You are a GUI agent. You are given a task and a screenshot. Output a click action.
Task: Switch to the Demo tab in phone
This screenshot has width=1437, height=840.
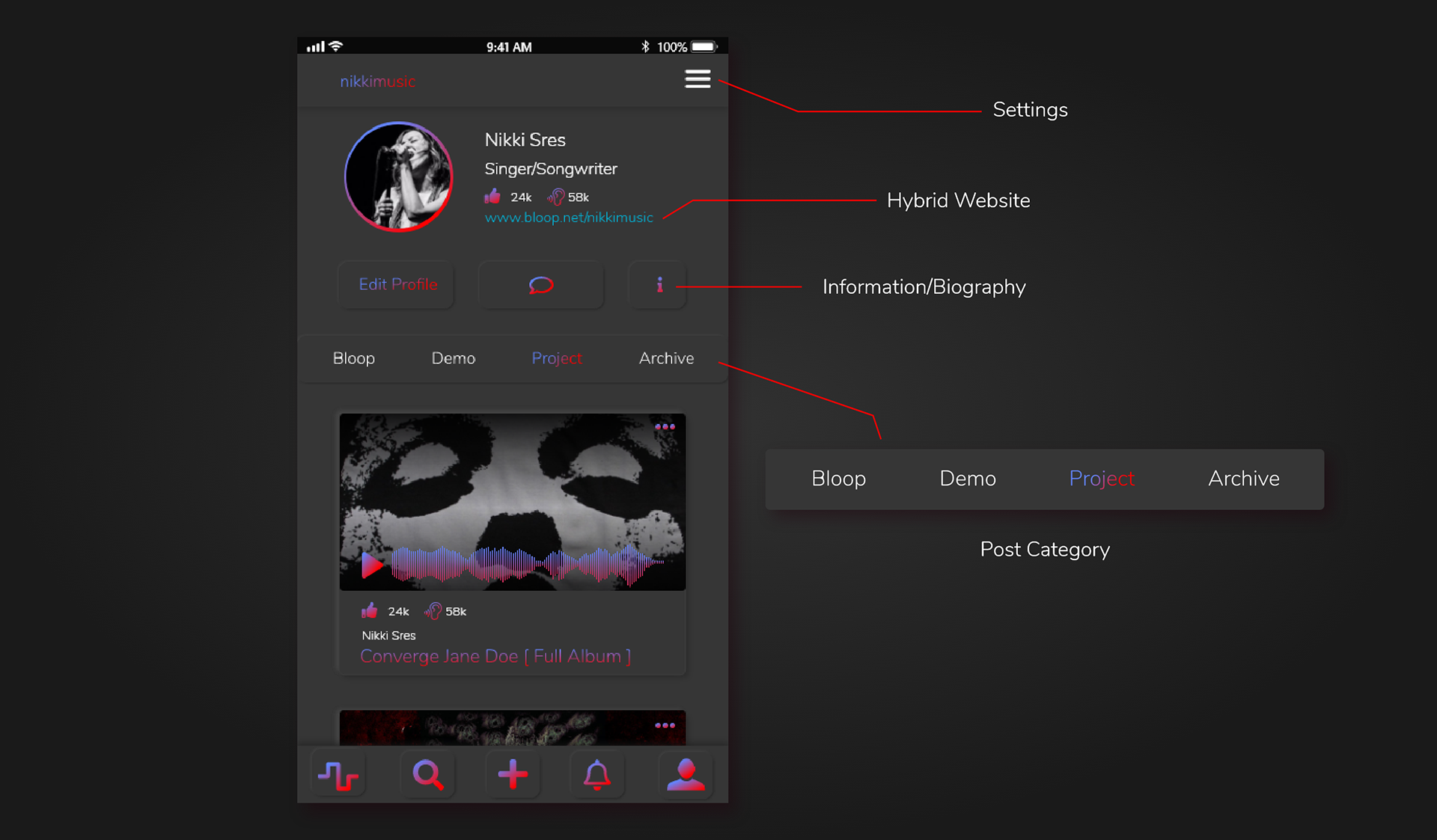coord(453,358)
